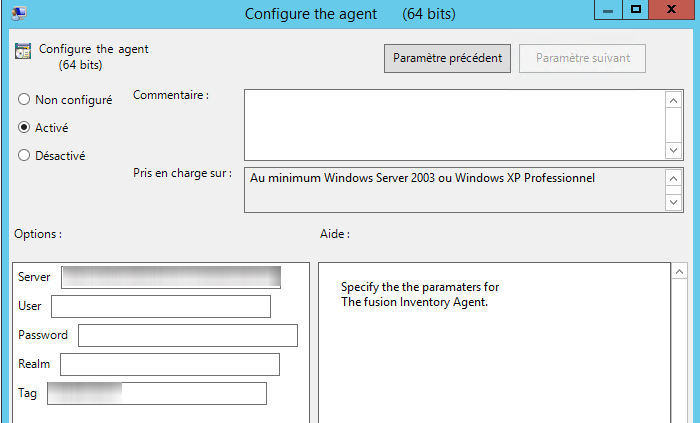
Task: Click the 'Commentaire :' label
Action: (x=171, y=95)
